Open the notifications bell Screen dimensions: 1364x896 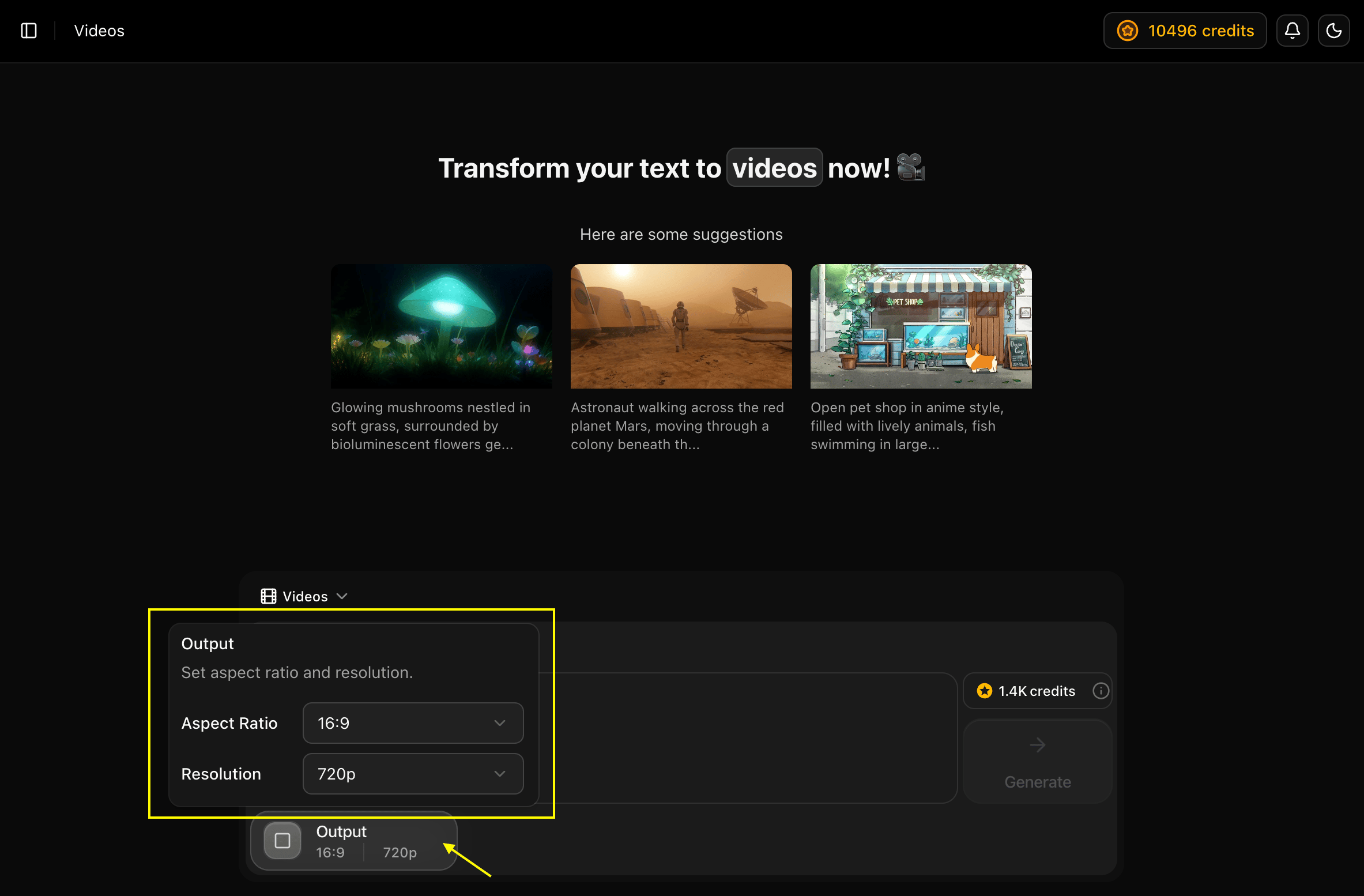1293,31
